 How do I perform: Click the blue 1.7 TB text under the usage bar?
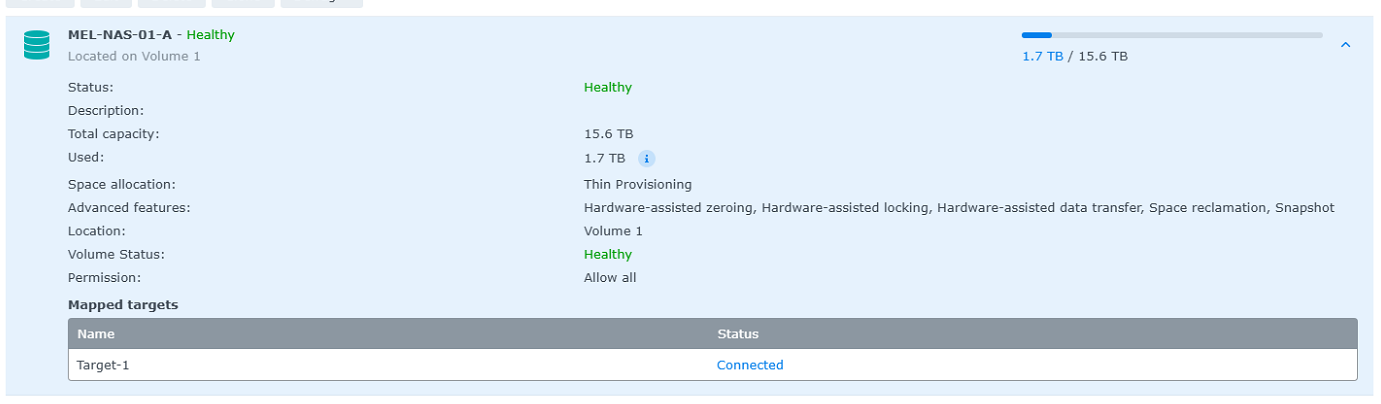pos(1042,56)
